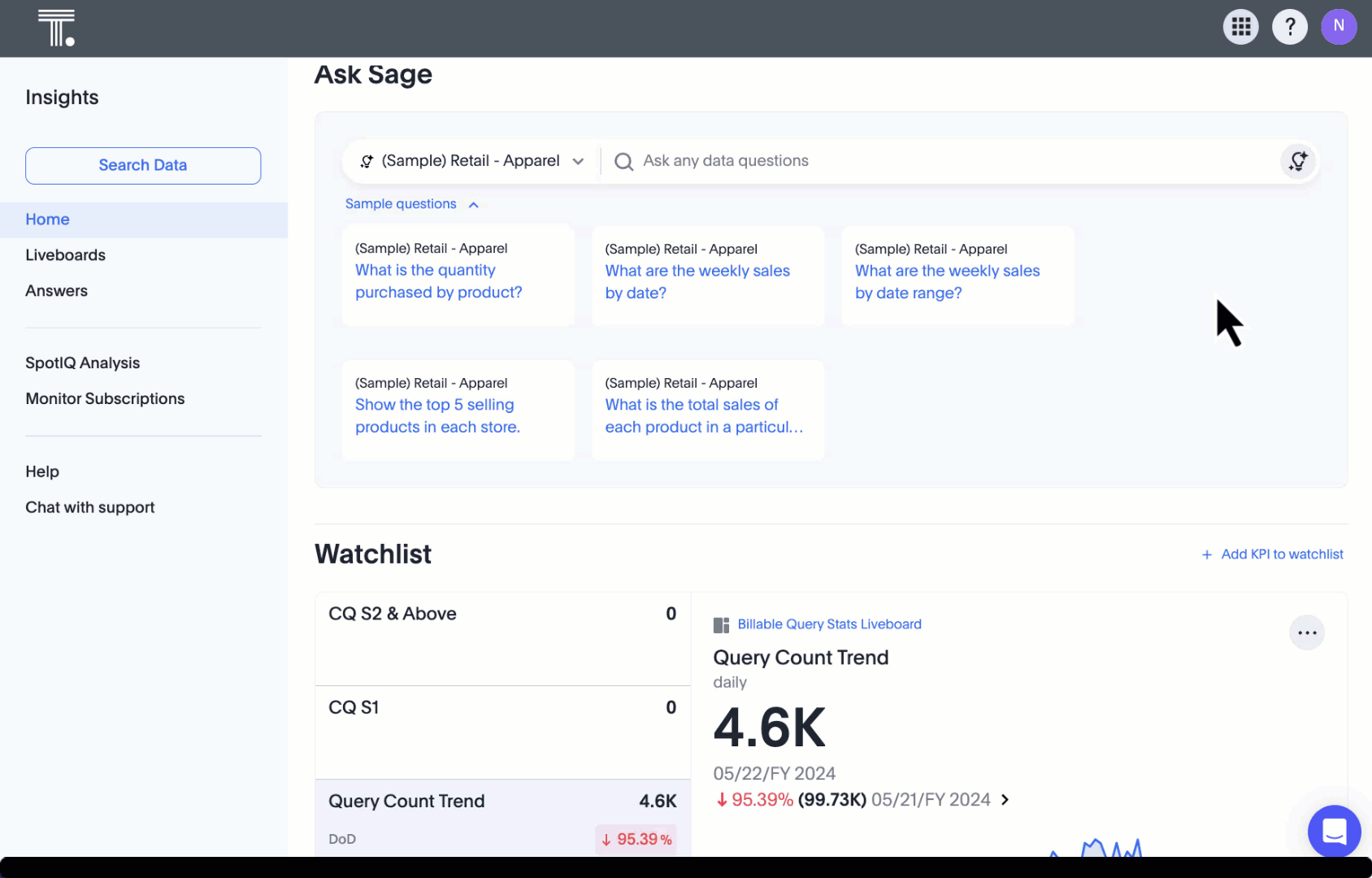
Task: Go to Home in the navigation panel
Action: point(47,219)
